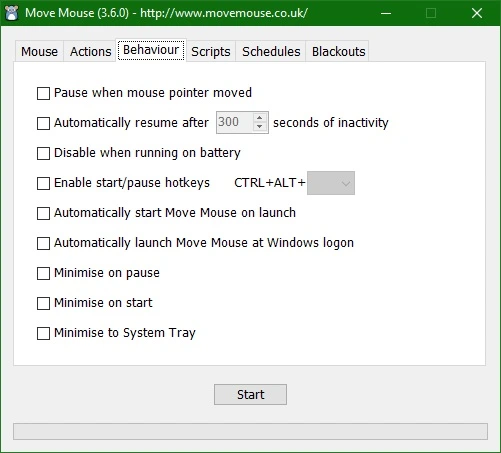Enable Minimise to System Tray
The width and height of the screenshot is (501, 453).
[43, 333]
